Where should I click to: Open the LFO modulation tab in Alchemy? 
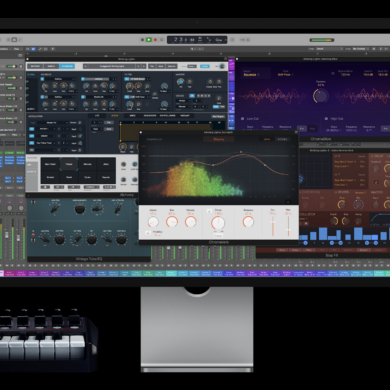97,116
